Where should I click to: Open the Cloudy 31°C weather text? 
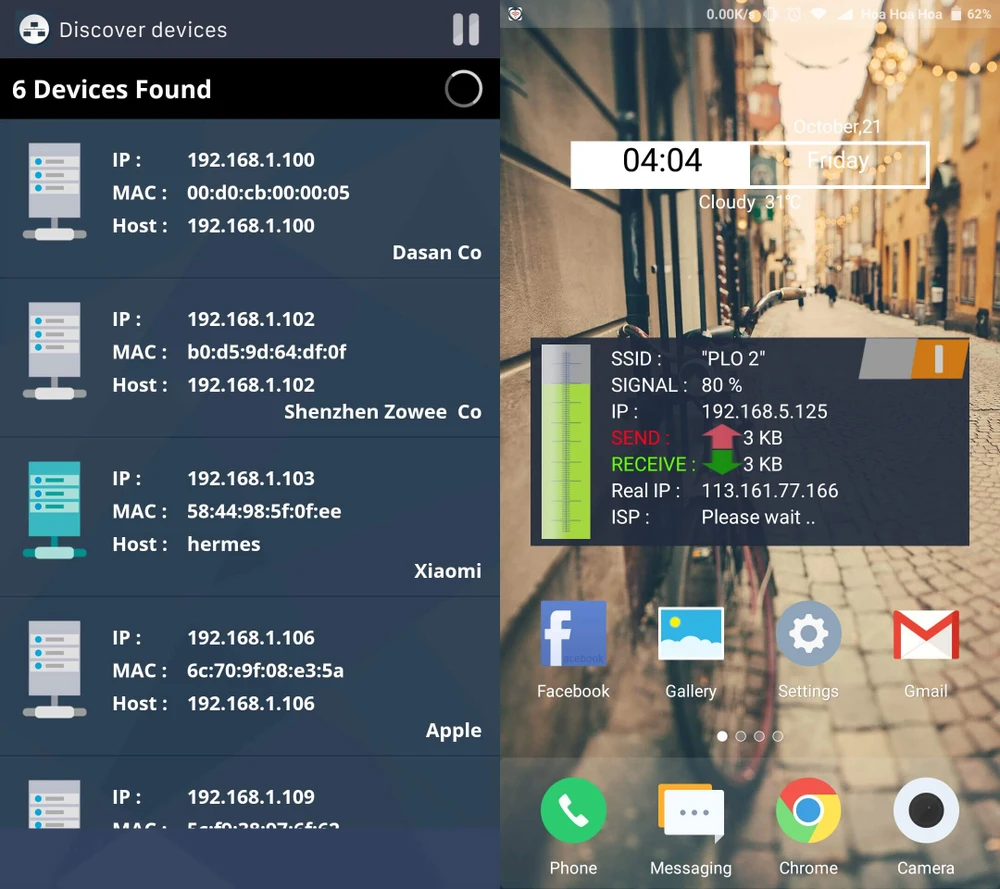pos(749,202)
